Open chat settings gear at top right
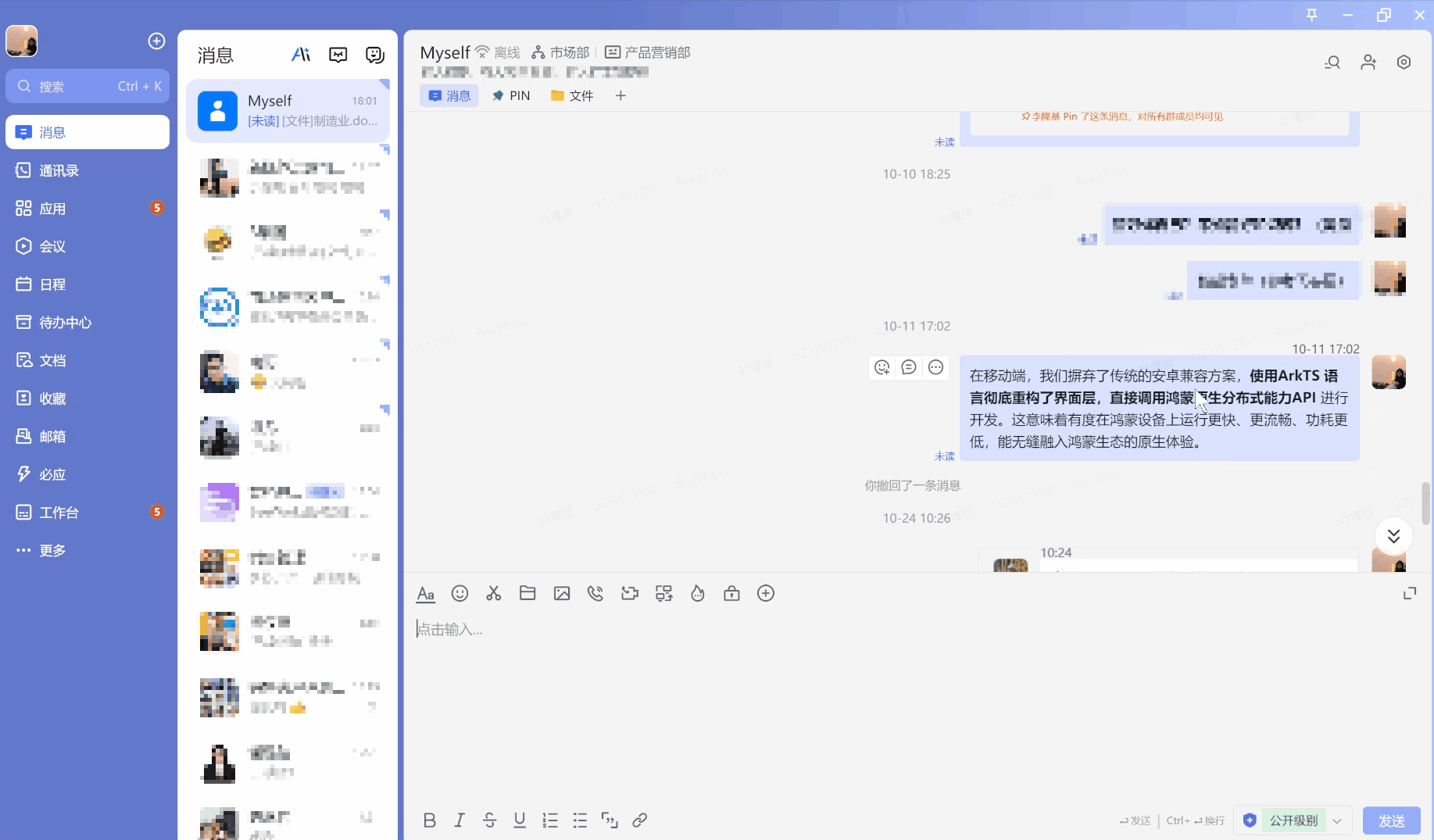The width and height of the screenshot is (1434, 840). pos(1404,62)
